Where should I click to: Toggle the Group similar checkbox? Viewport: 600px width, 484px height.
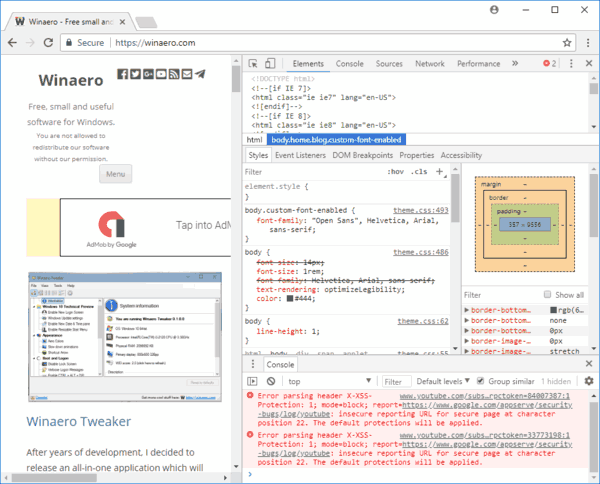point(481,381)
